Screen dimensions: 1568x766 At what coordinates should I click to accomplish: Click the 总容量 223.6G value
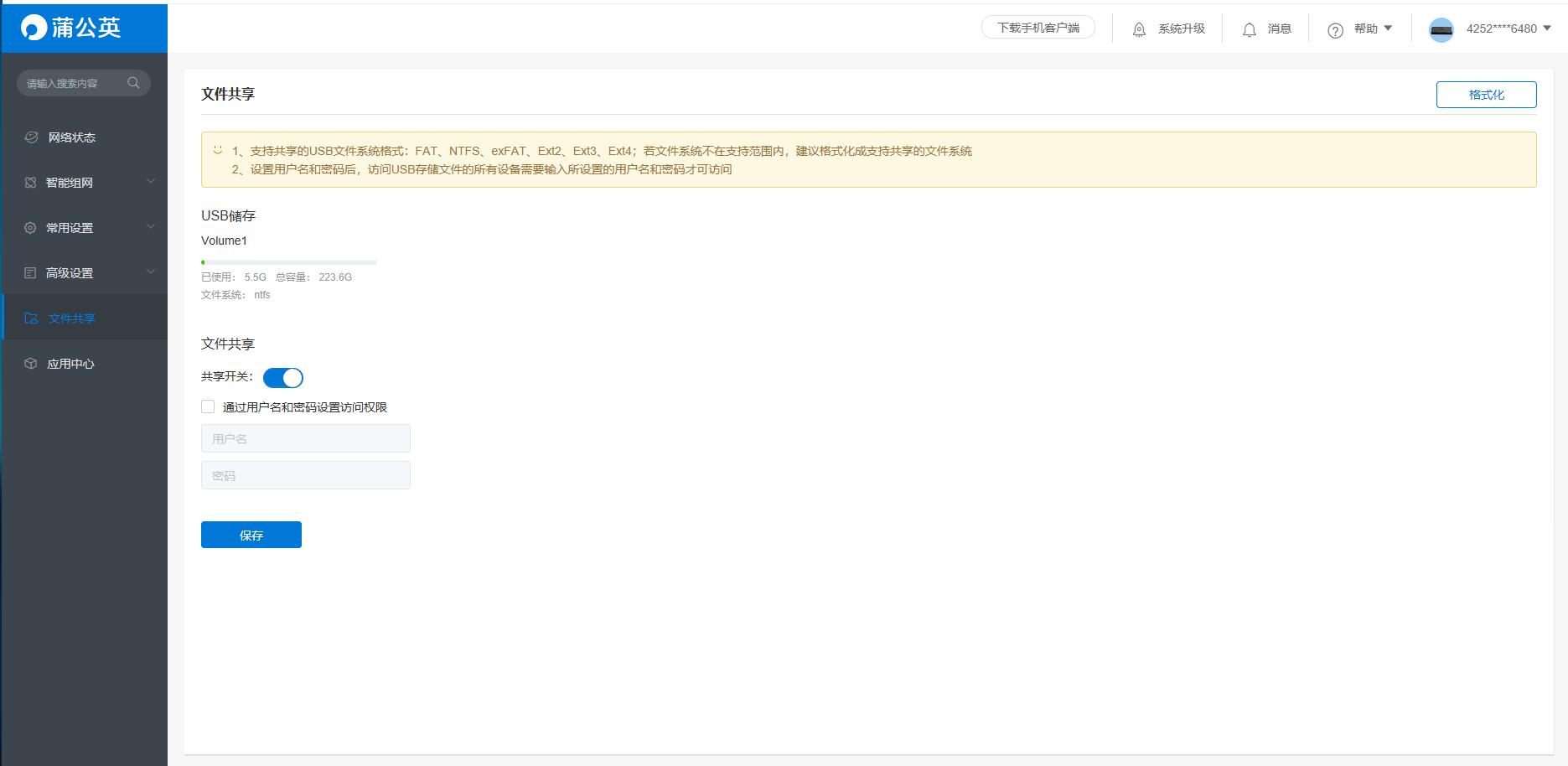click(x=335, y=277)
